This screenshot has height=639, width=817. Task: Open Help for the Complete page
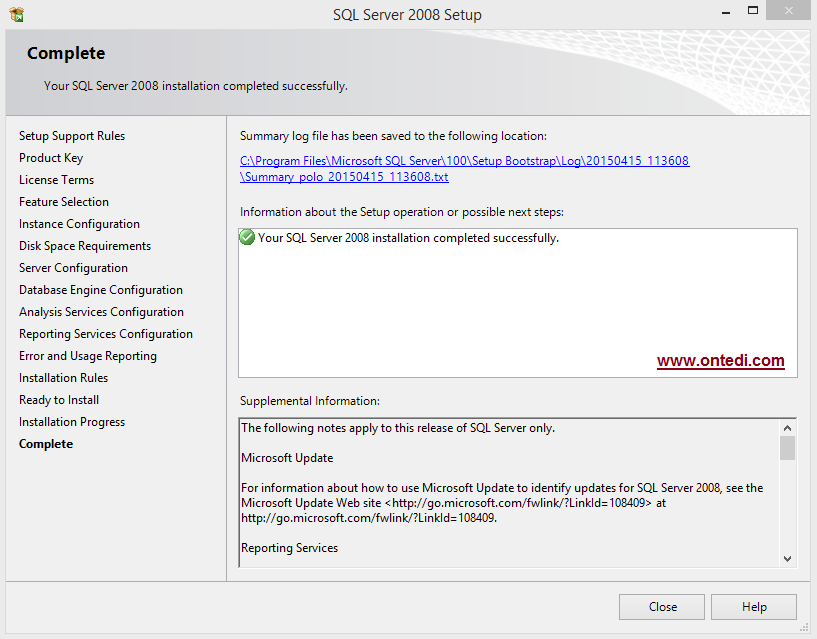click(x=753, y=607)
